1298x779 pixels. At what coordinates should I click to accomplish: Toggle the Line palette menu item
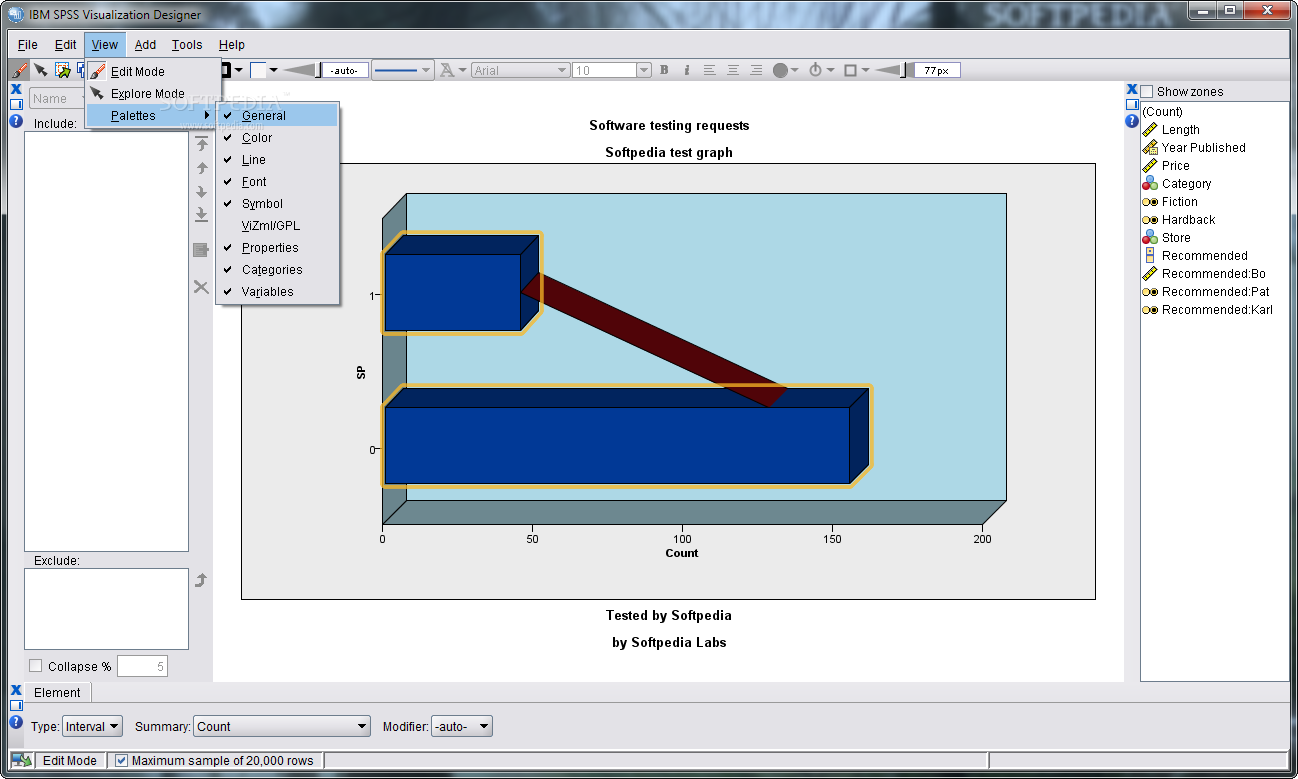point(278,159)
